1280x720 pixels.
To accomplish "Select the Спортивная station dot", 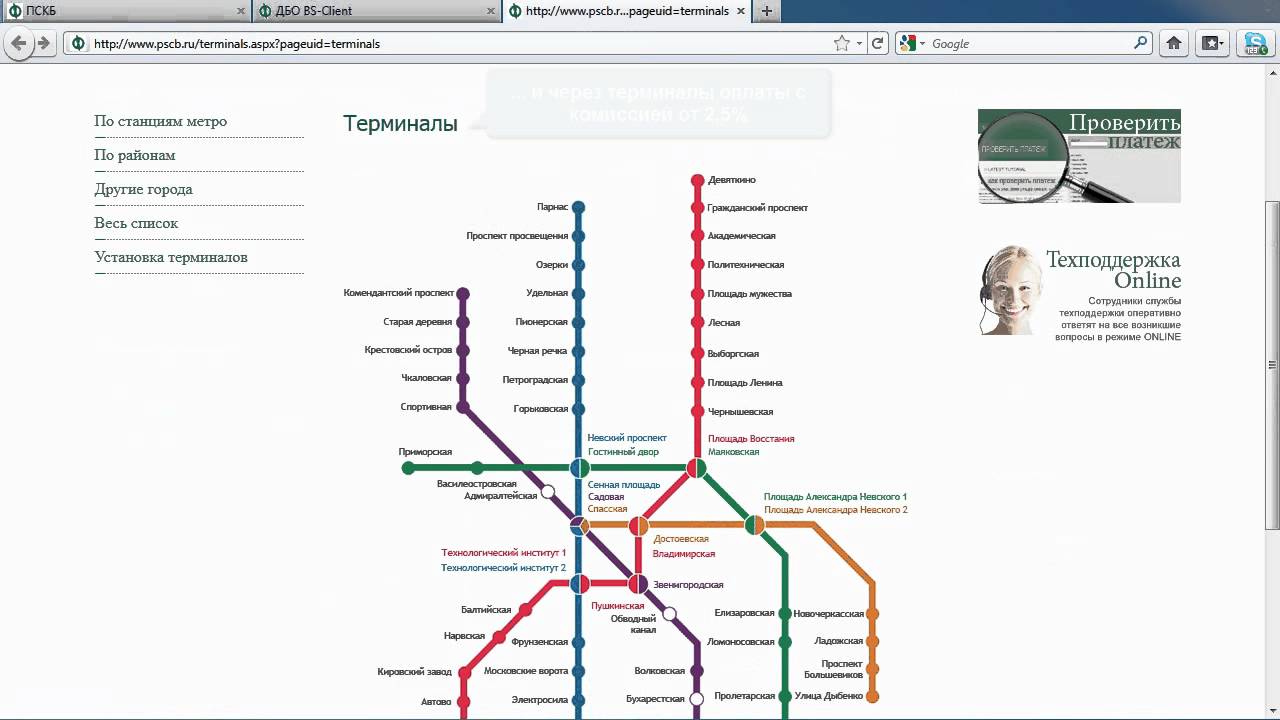I will 462,407.
